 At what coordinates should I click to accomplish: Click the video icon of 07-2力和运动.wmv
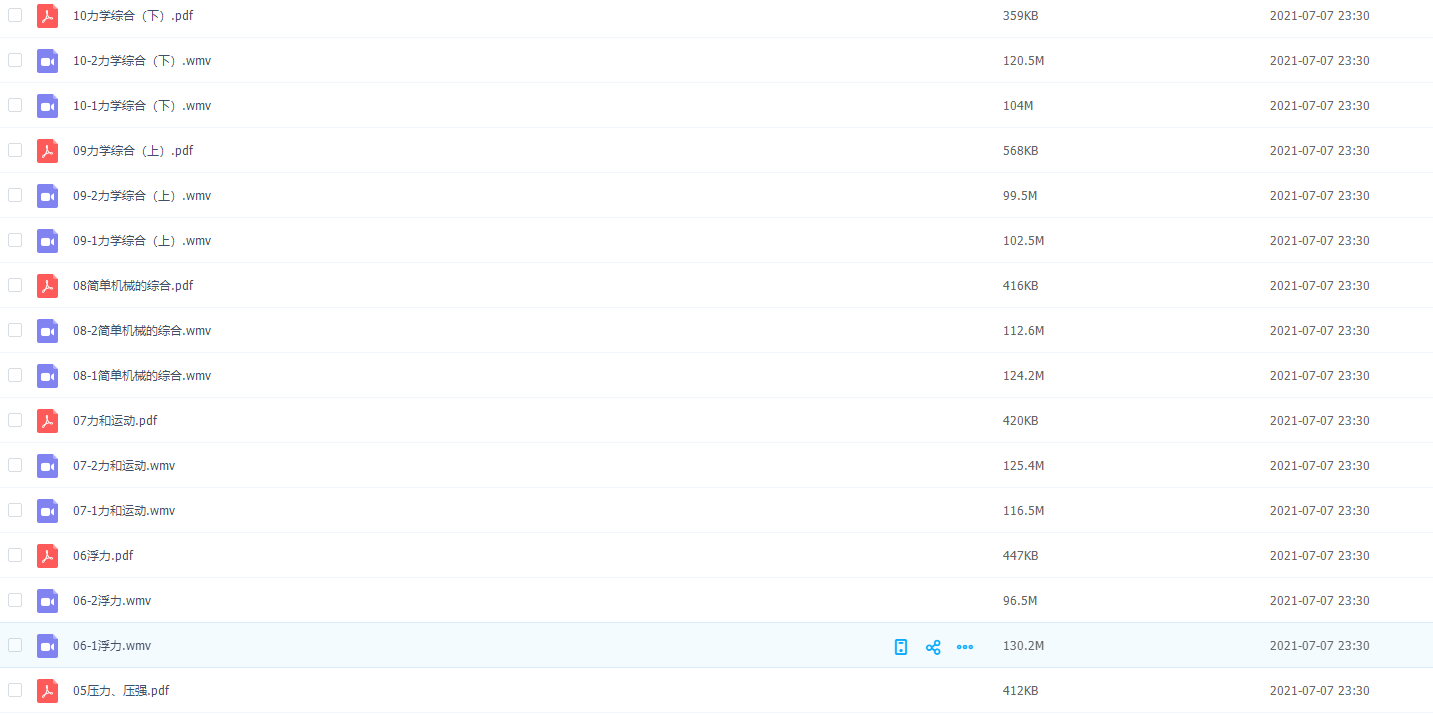(x=47, y=466)
